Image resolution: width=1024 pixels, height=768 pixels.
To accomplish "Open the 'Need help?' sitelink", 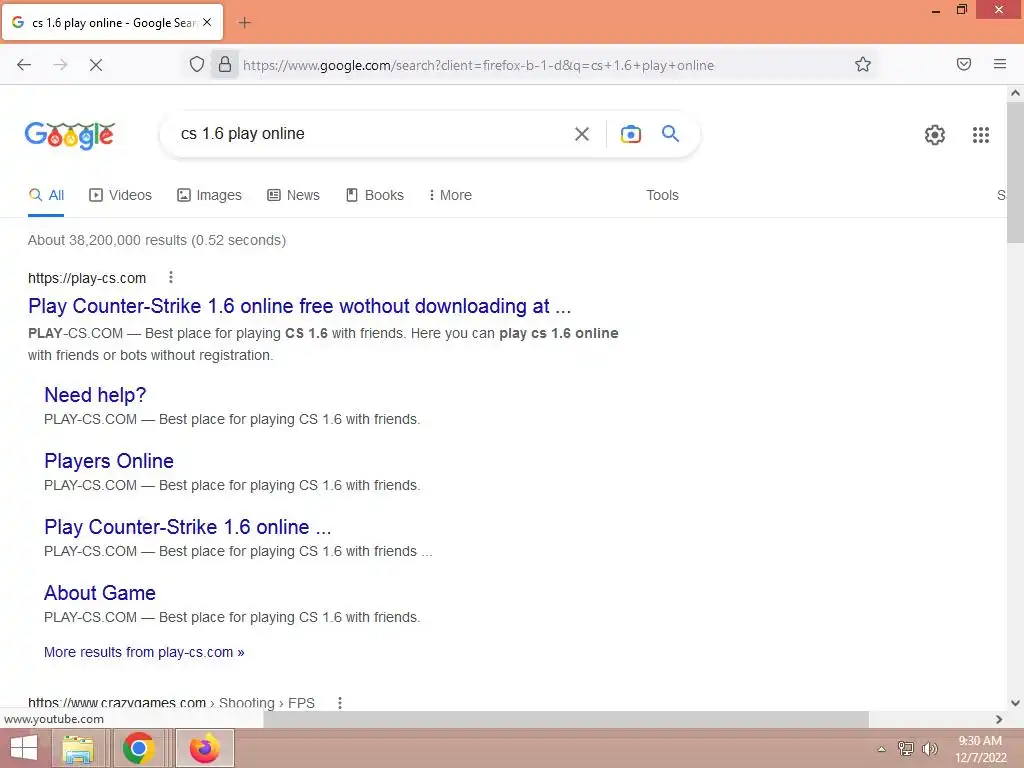I will coord(95,394).
